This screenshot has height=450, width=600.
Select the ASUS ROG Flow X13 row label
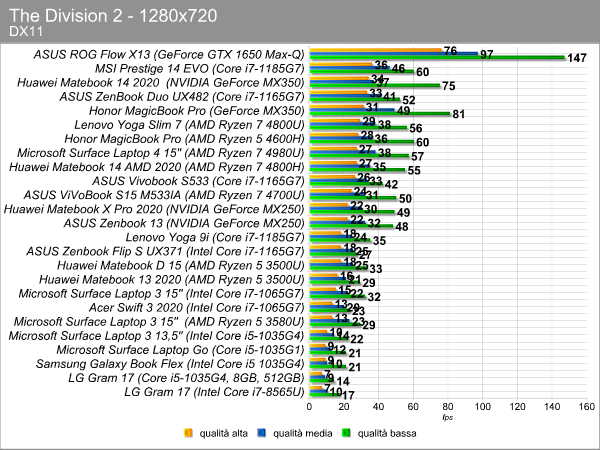[169, 55]
